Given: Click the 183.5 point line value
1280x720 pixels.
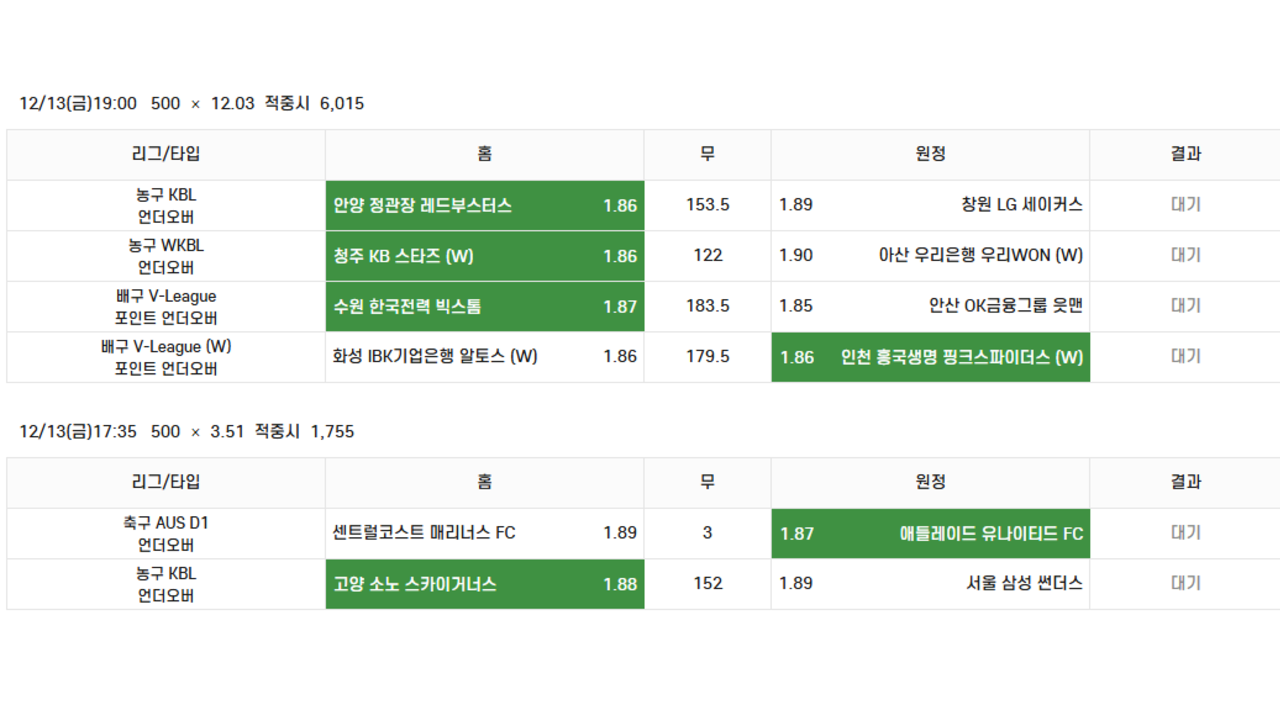Looking at the screenshot, I should (707, 306).
